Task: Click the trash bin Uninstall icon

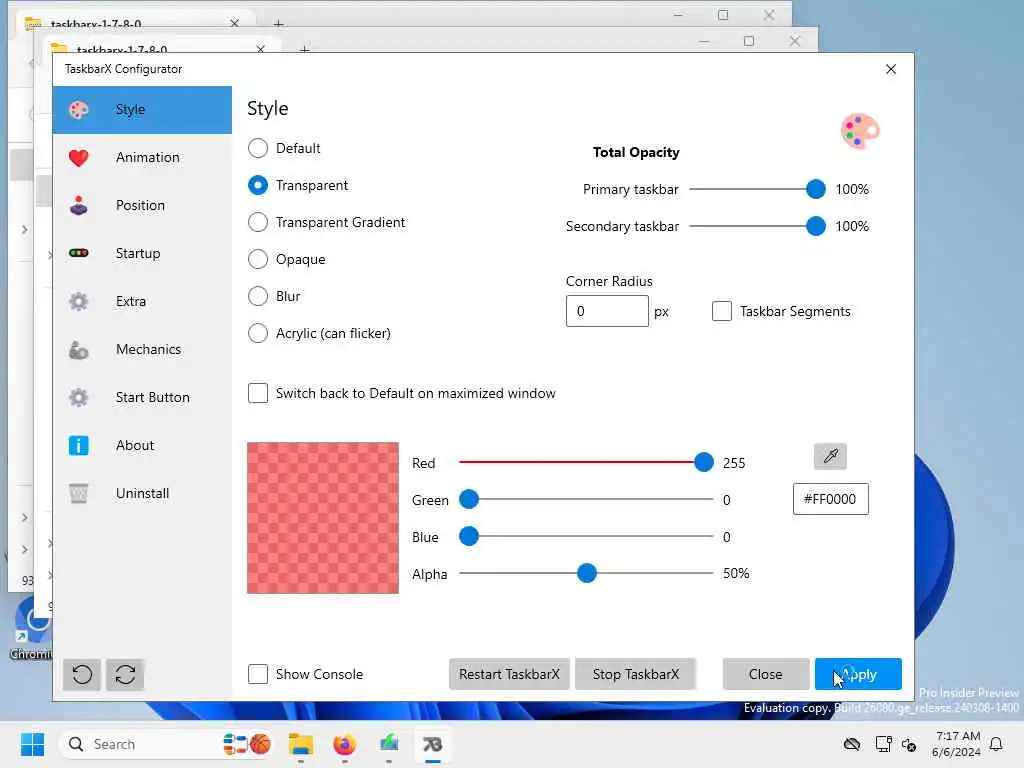Action: pyautogui.click(x=78, y=494)
